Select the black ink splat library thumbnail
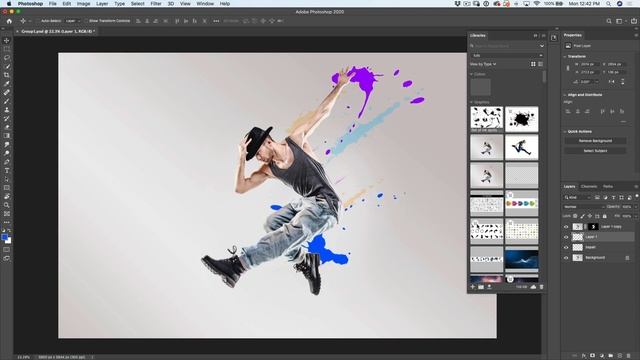Screen dimensions: 640x360 pyautogui.click(x=522, y=119)
